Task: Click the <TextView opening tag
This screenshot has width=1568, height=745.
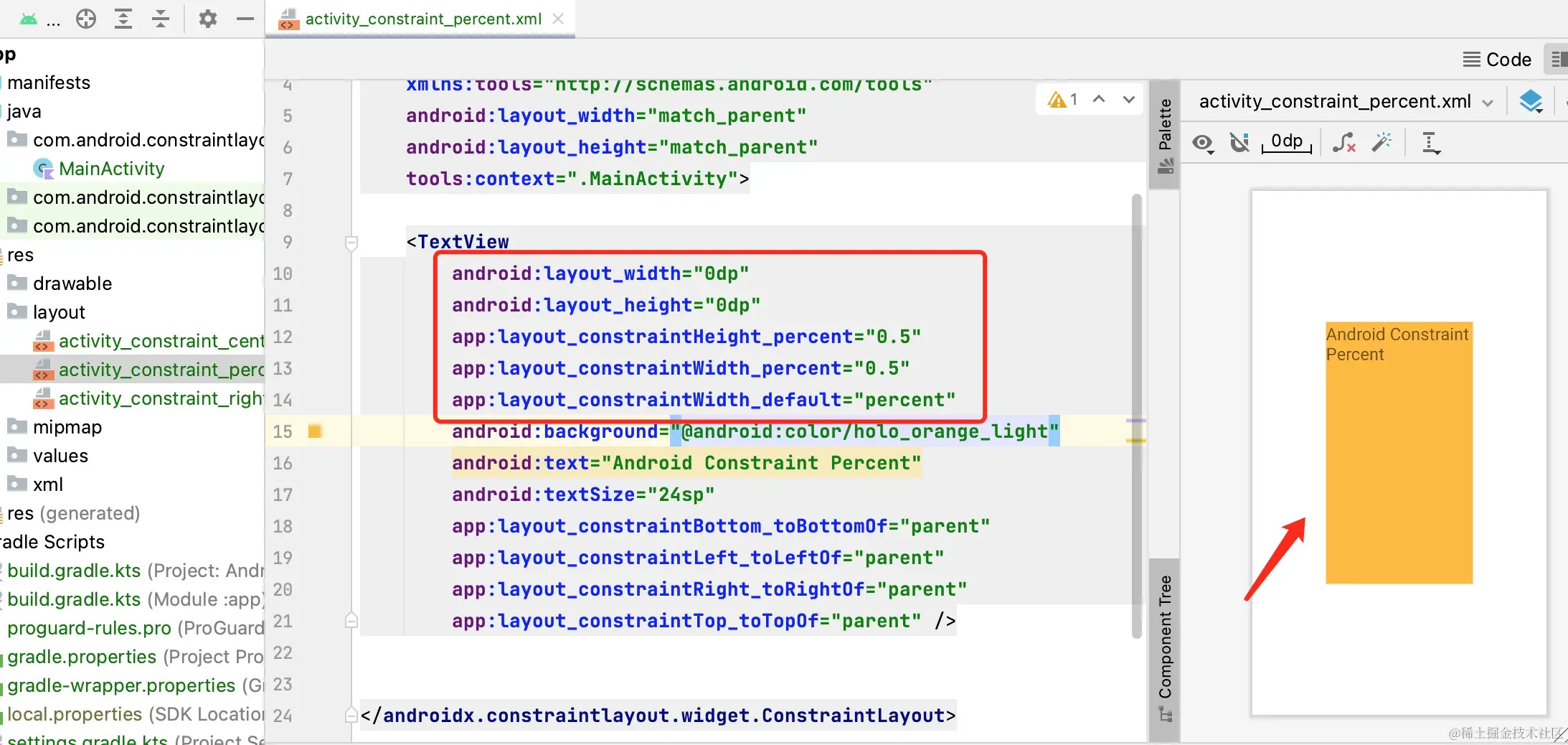Action: point(458,242)
